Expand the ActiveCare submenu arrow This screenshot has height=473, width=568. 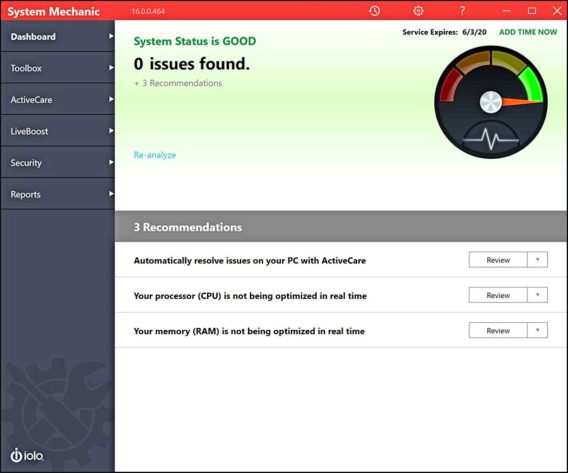coord(111,99)
